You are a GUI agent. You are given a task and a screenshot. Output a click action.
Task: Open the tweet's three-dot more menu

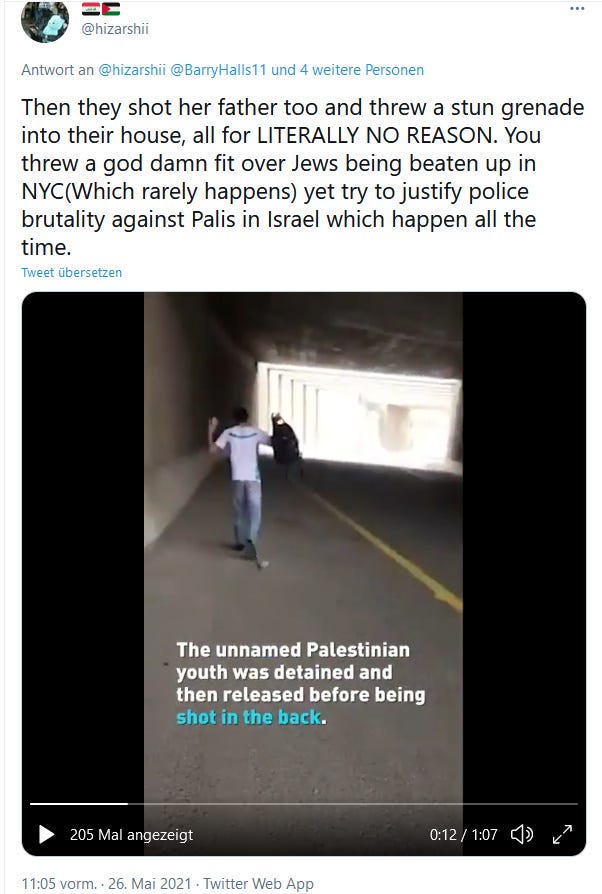(x=577, y=9)
